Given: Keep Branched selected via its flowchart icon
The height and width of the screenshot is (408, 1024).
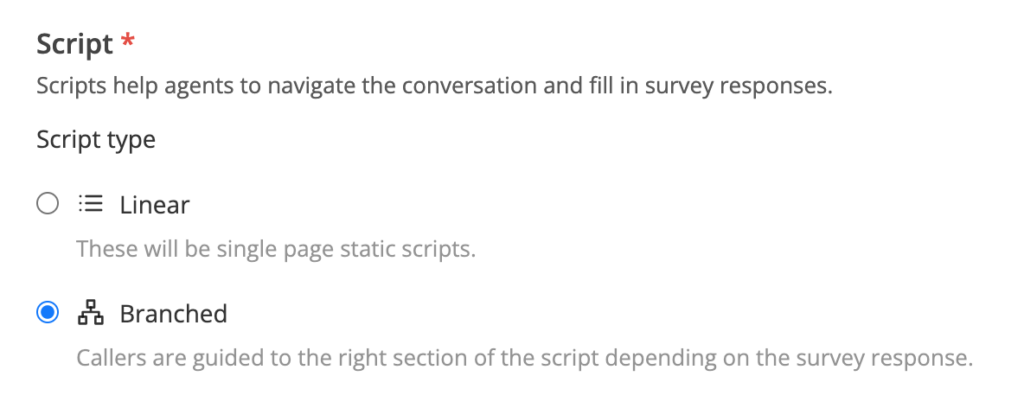Looking at the screenshot, I should point(91,313).
